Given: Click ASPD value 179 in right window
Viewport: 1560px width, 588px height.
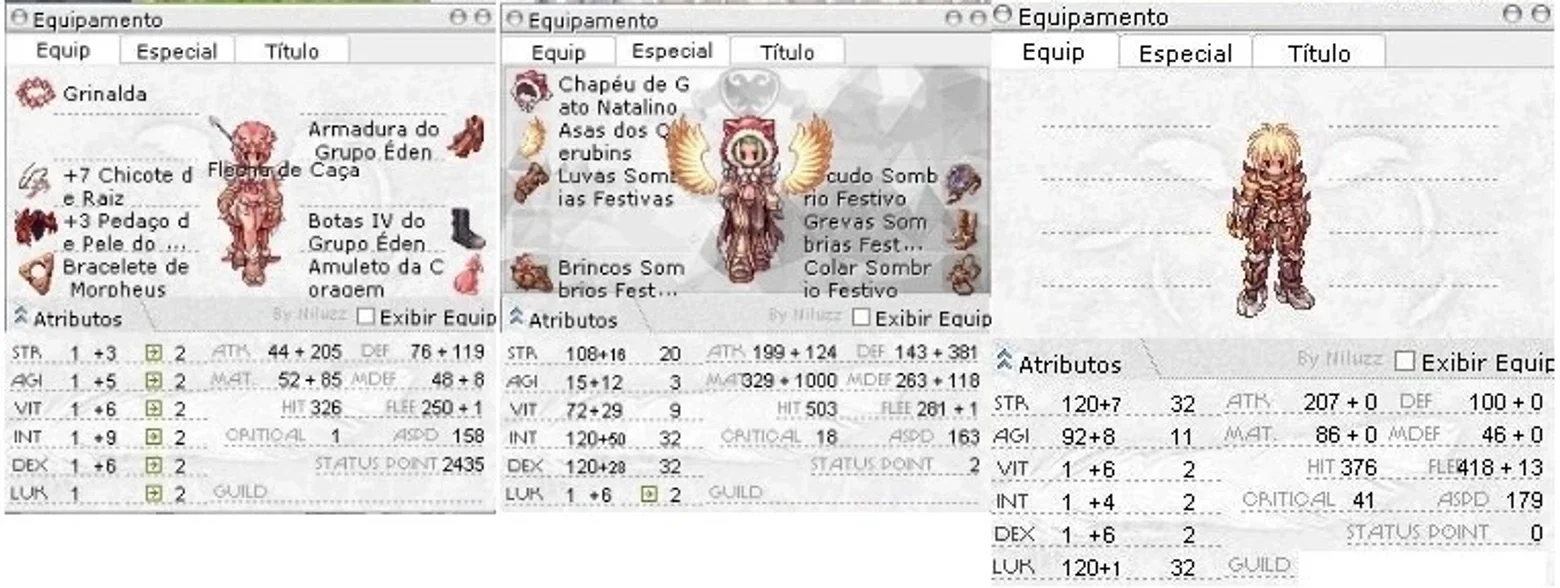Looking at the screenshot, I should (1524, 500).
